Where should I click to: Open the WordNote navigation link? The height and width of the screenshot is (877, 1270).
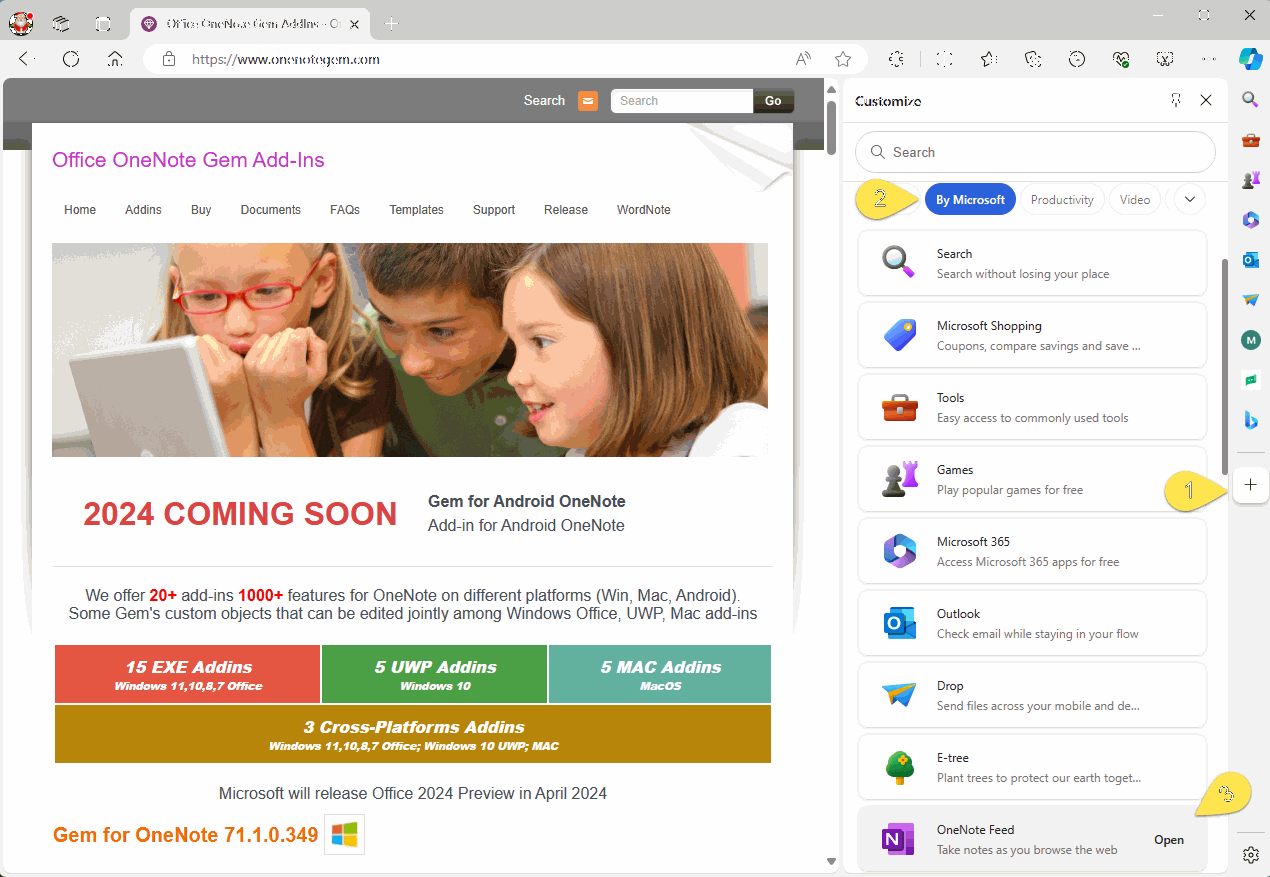pyautogui.click(x=644, y=210)
